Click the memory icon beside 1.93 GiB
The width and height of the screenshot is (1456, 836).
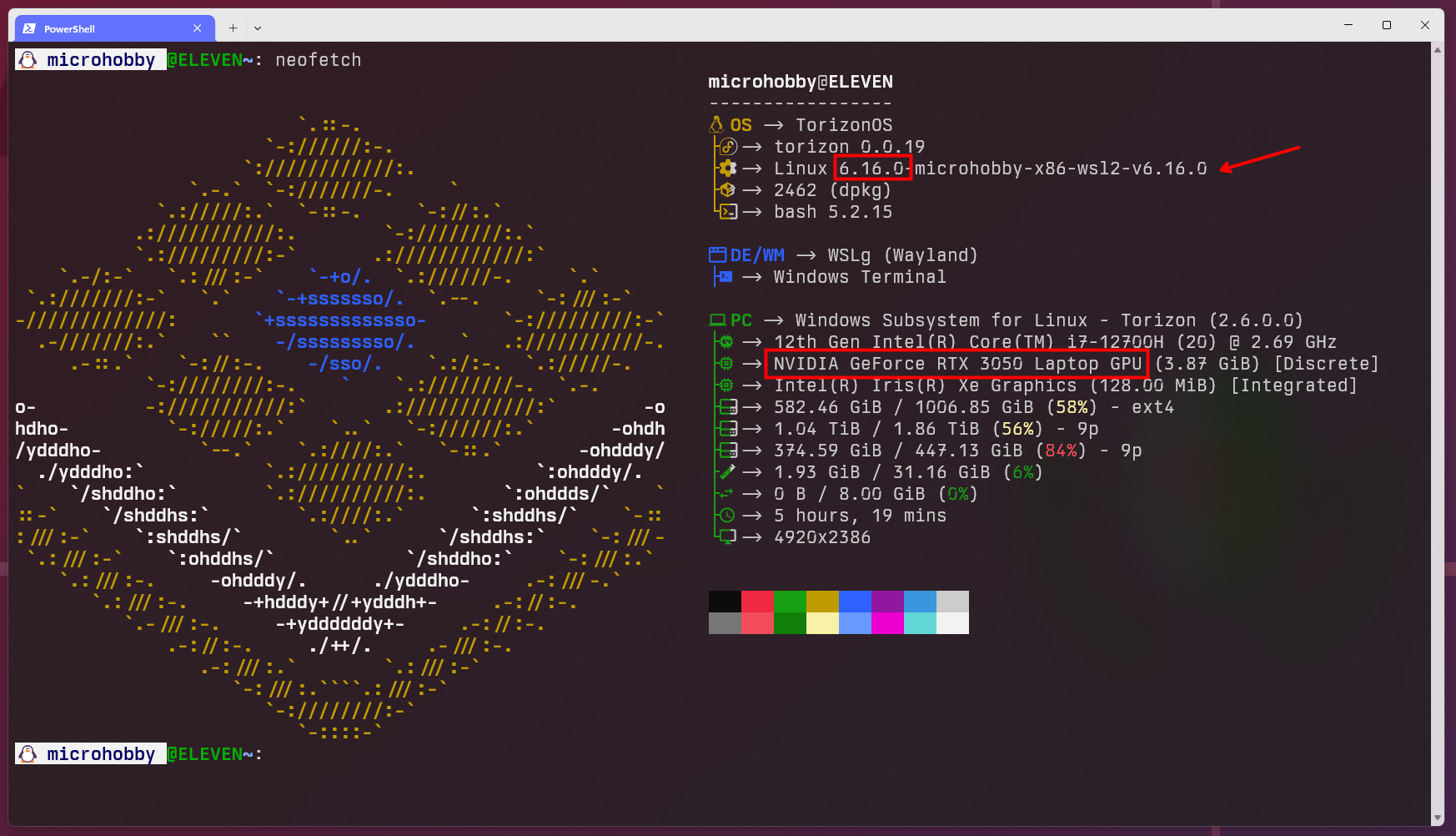coord(727,472)
